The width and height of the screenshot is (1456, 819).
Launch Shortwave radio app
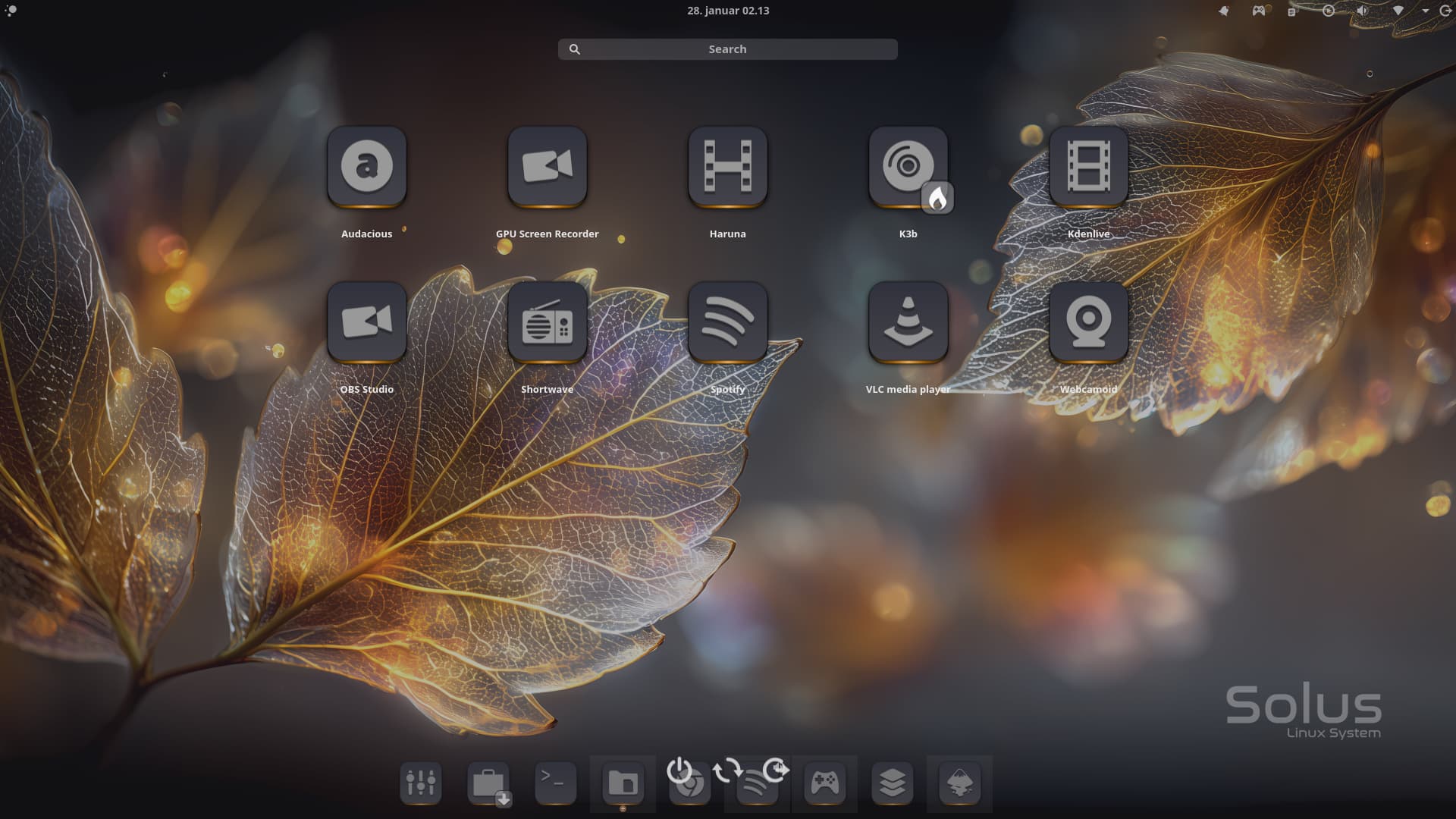[x=547, y=322]
